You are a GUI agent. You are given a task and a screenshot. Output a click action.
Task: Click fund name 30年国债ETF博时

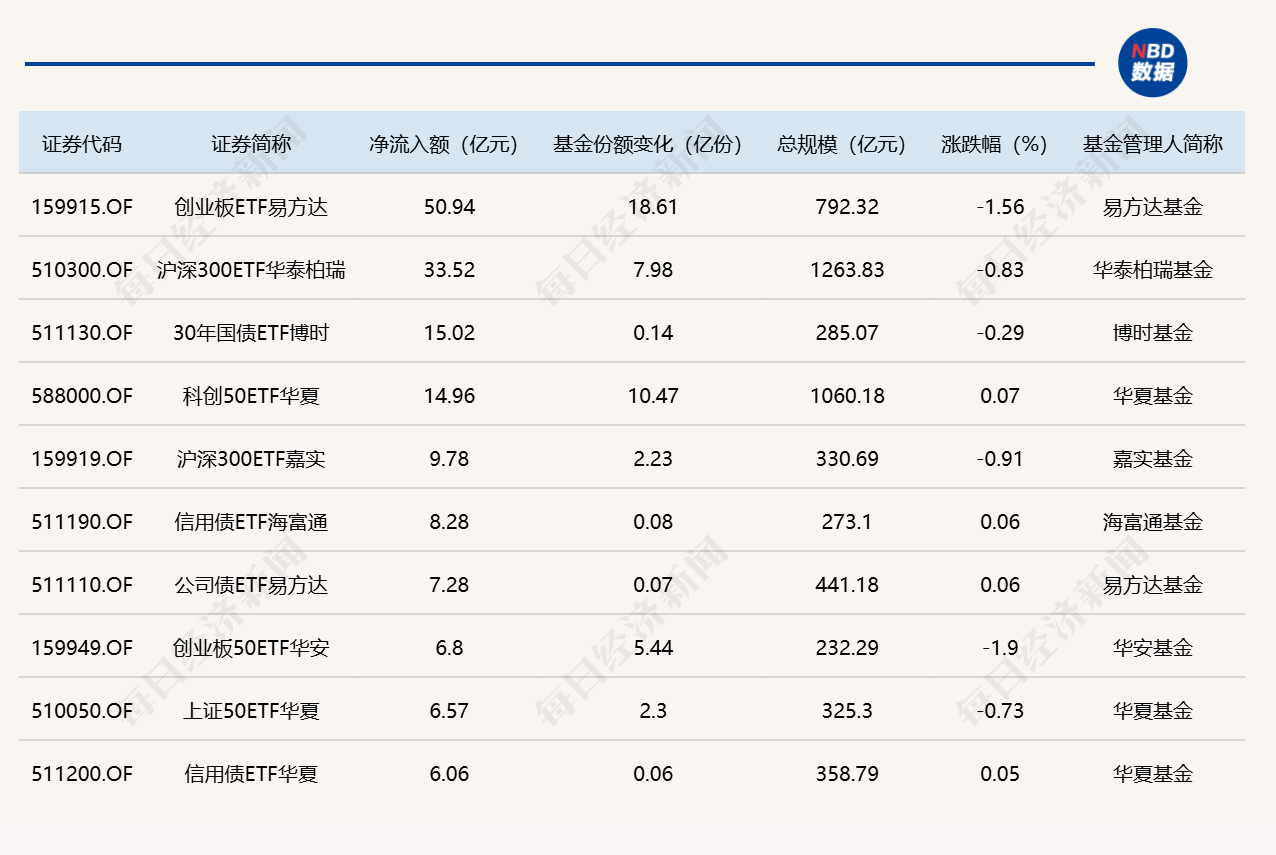251,333
